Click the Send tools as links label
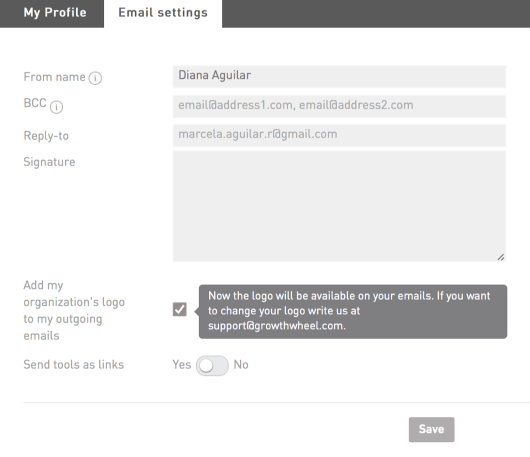Screen dimensions: 530x457 (74, 365)
